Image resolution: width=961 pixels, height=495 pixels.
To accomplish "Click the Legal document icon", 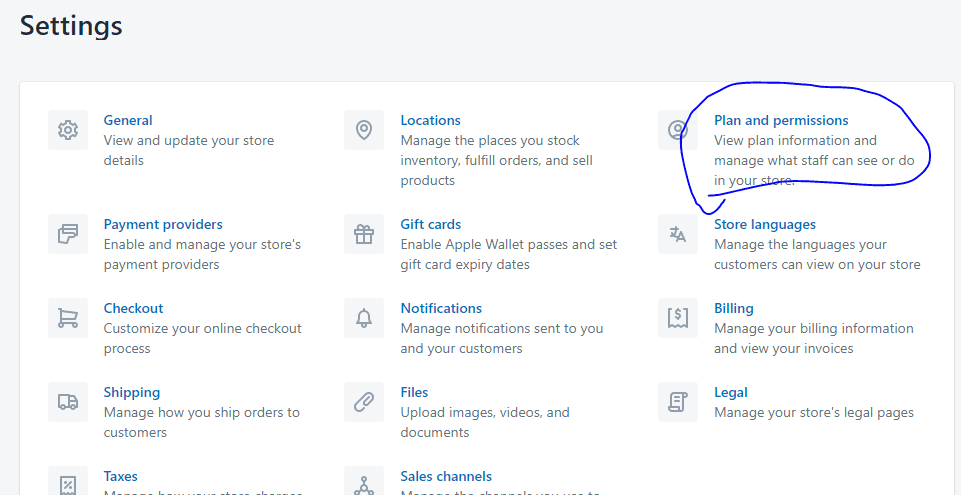I will [678, 402].
